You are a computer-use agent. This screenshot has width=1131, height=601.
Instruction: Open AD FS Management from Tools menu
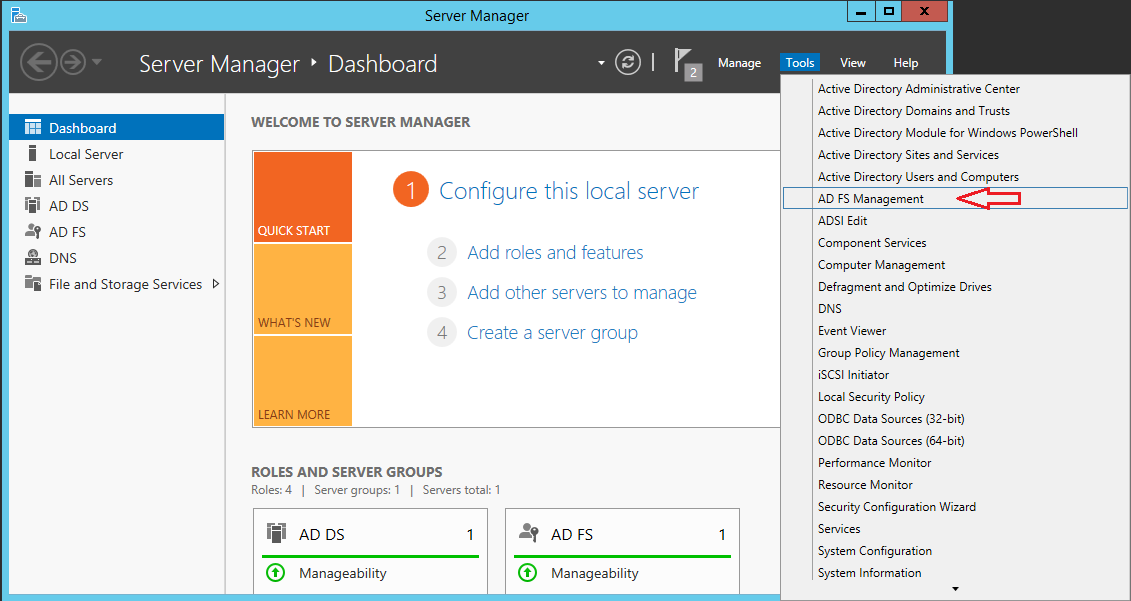pos(955,198)
